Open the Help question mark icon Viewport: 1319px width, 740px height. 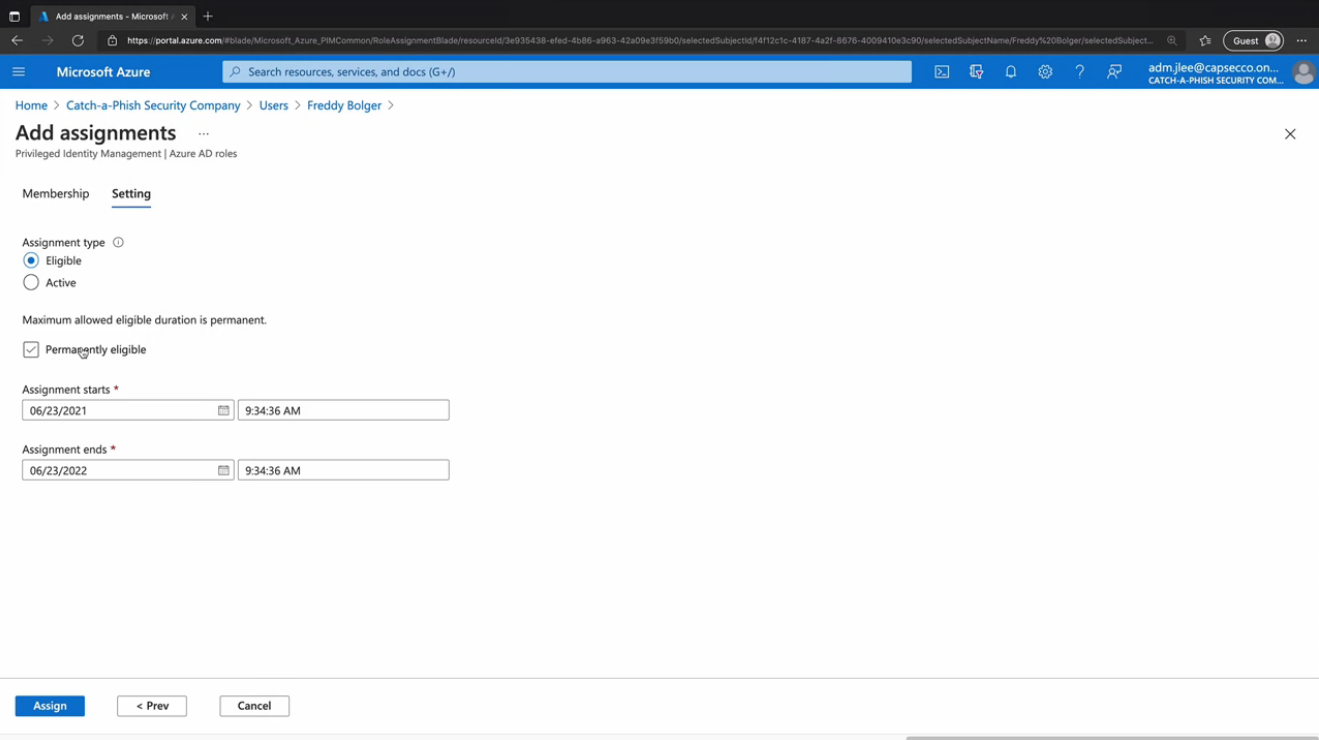pos(1079,72)
